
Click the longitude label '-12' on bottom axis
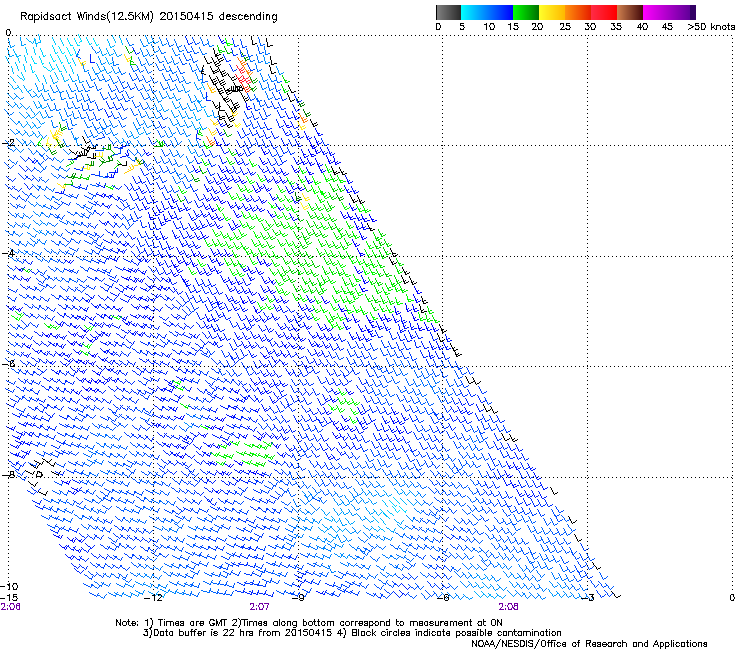pos(153,598)
